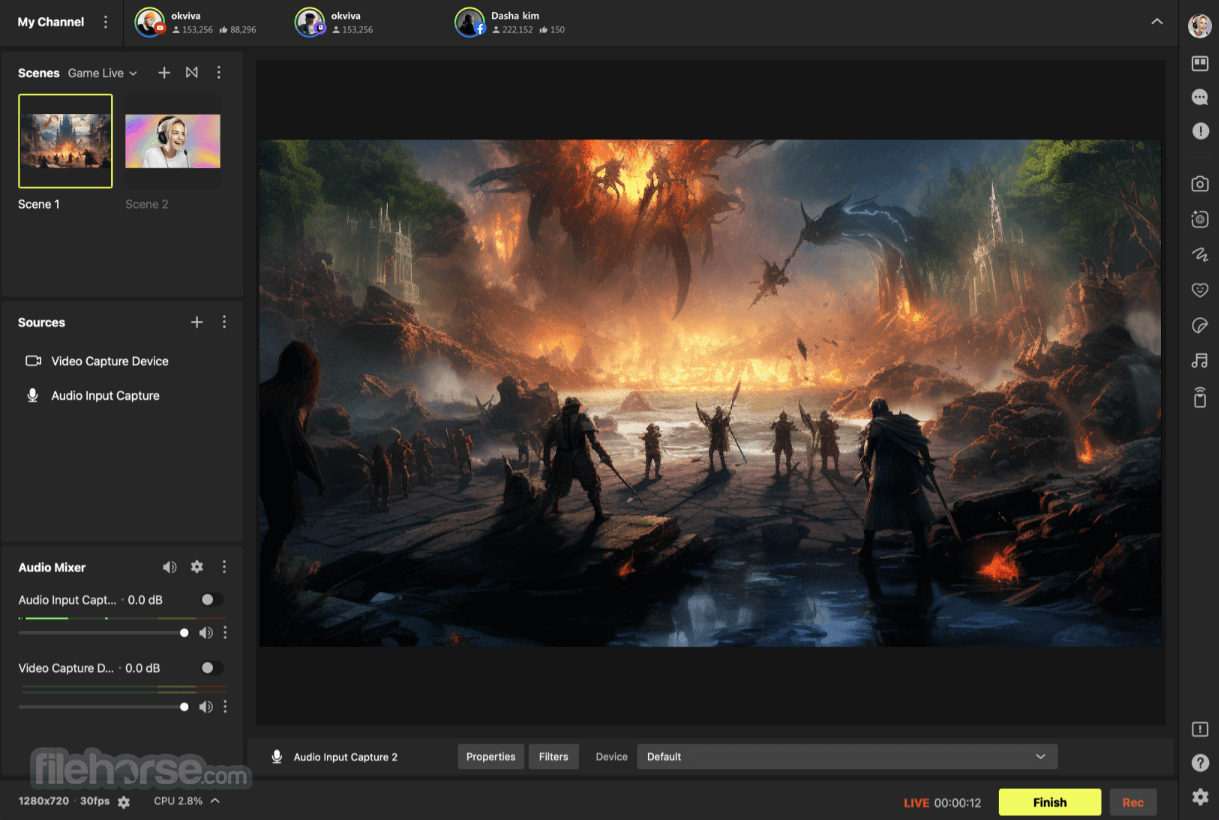
Task: Open the help question mark icon
Action: coord(1200,763)
